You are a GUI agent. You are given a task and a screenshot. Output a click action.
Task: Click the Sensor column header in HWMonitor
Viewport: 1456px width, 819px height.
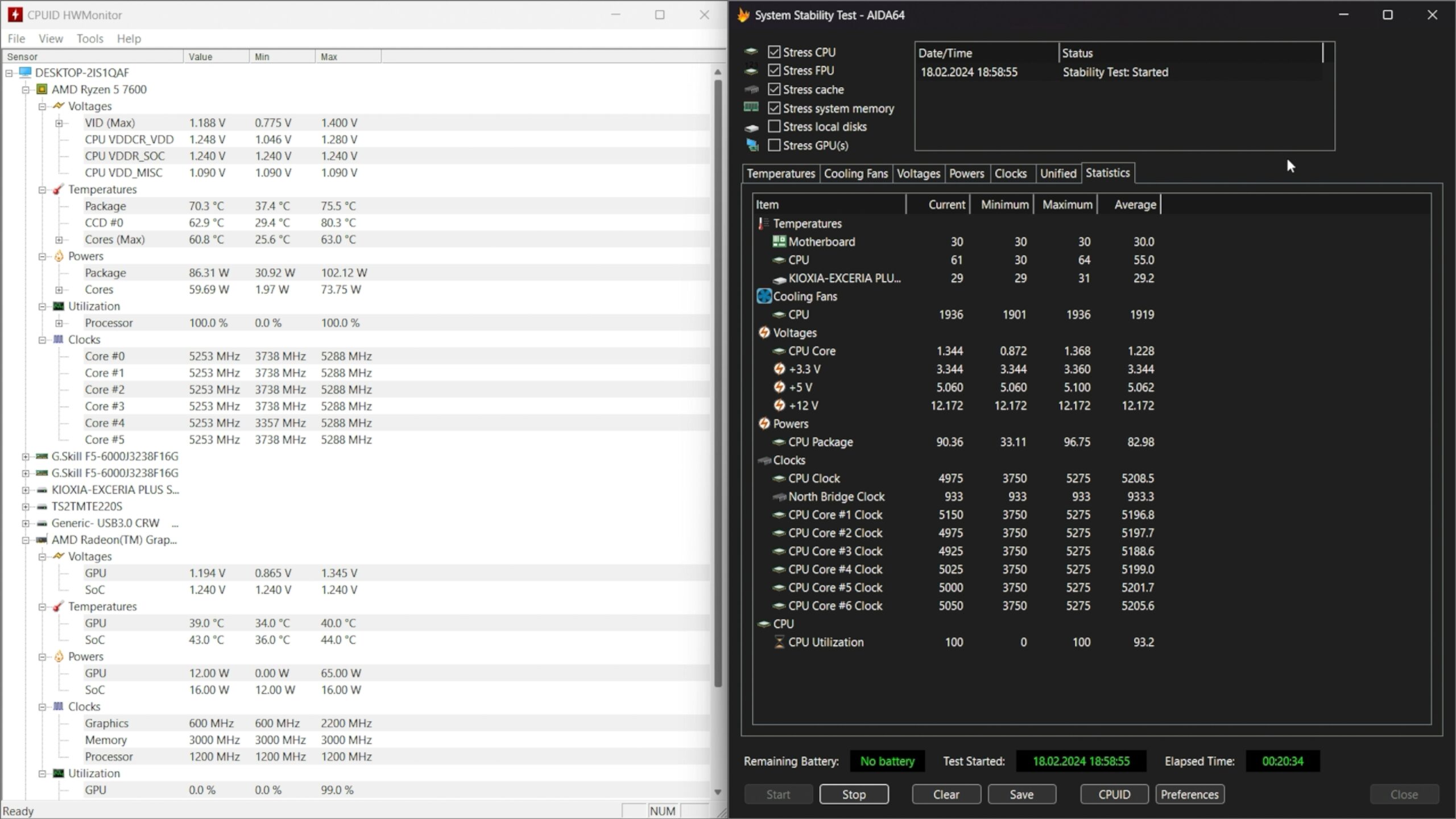tap(93, 56)
